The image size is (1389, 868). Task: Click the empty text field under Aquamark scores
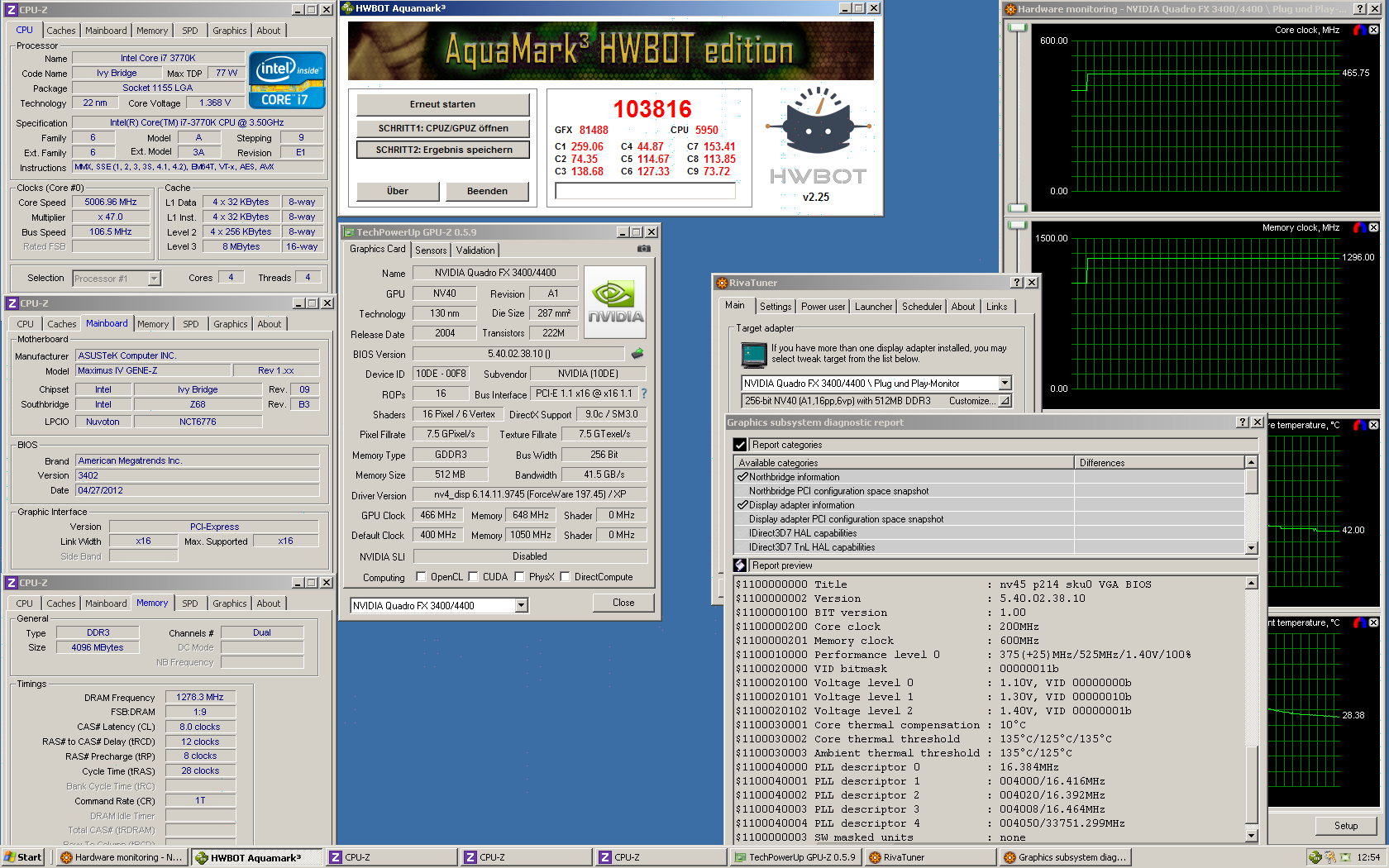(645, 191)
